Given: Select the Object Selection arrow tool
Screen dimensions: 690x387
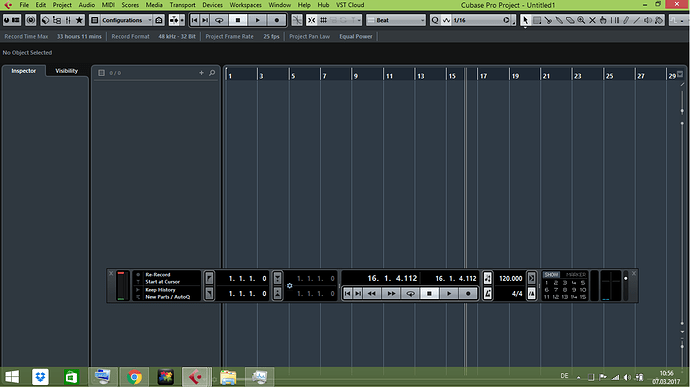Looking at the screenshot, I should coord(525,20).
